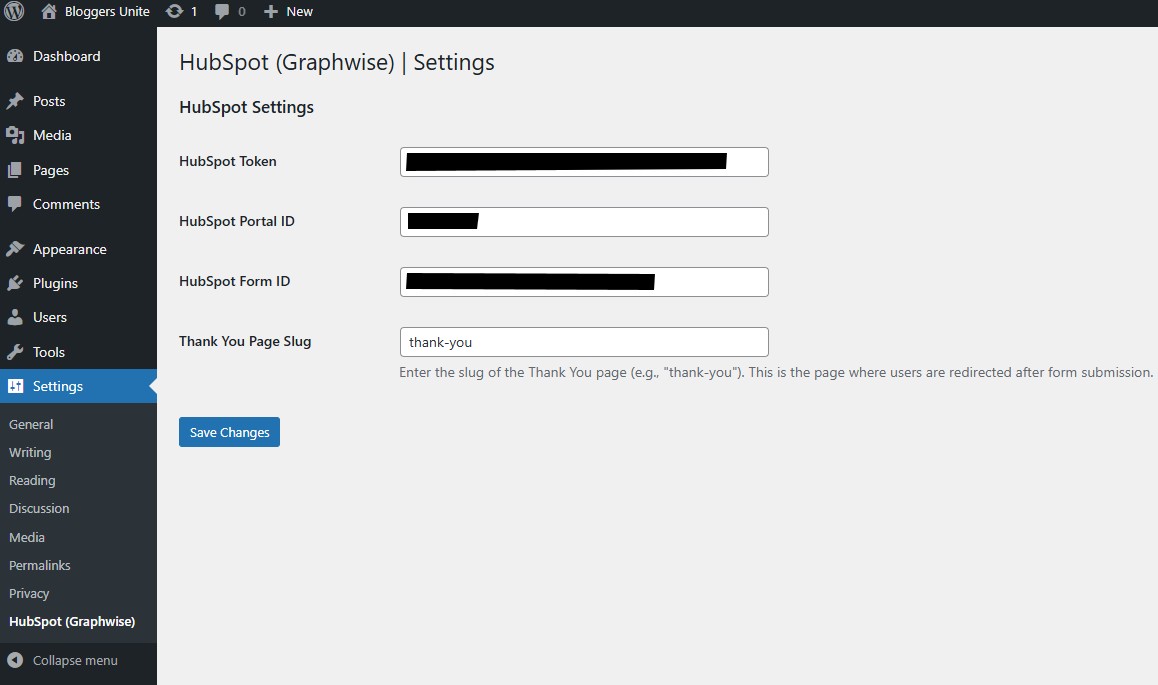Click the updates circular arrows icon
Viewport: 1158px width, 685px height.
[174, 11]
